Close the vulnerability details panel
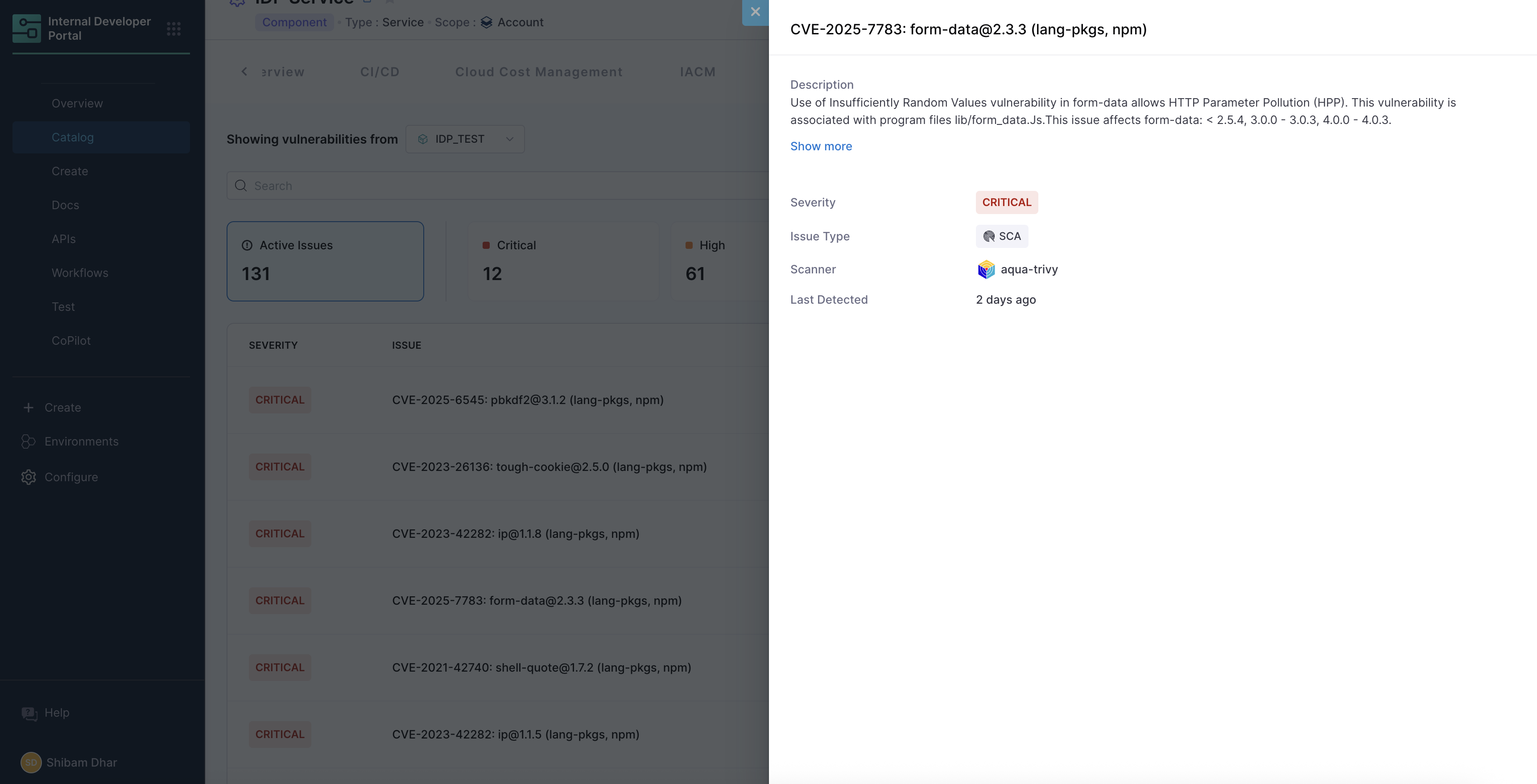This screenshot has width=1537, height=784. click(755, 12)
